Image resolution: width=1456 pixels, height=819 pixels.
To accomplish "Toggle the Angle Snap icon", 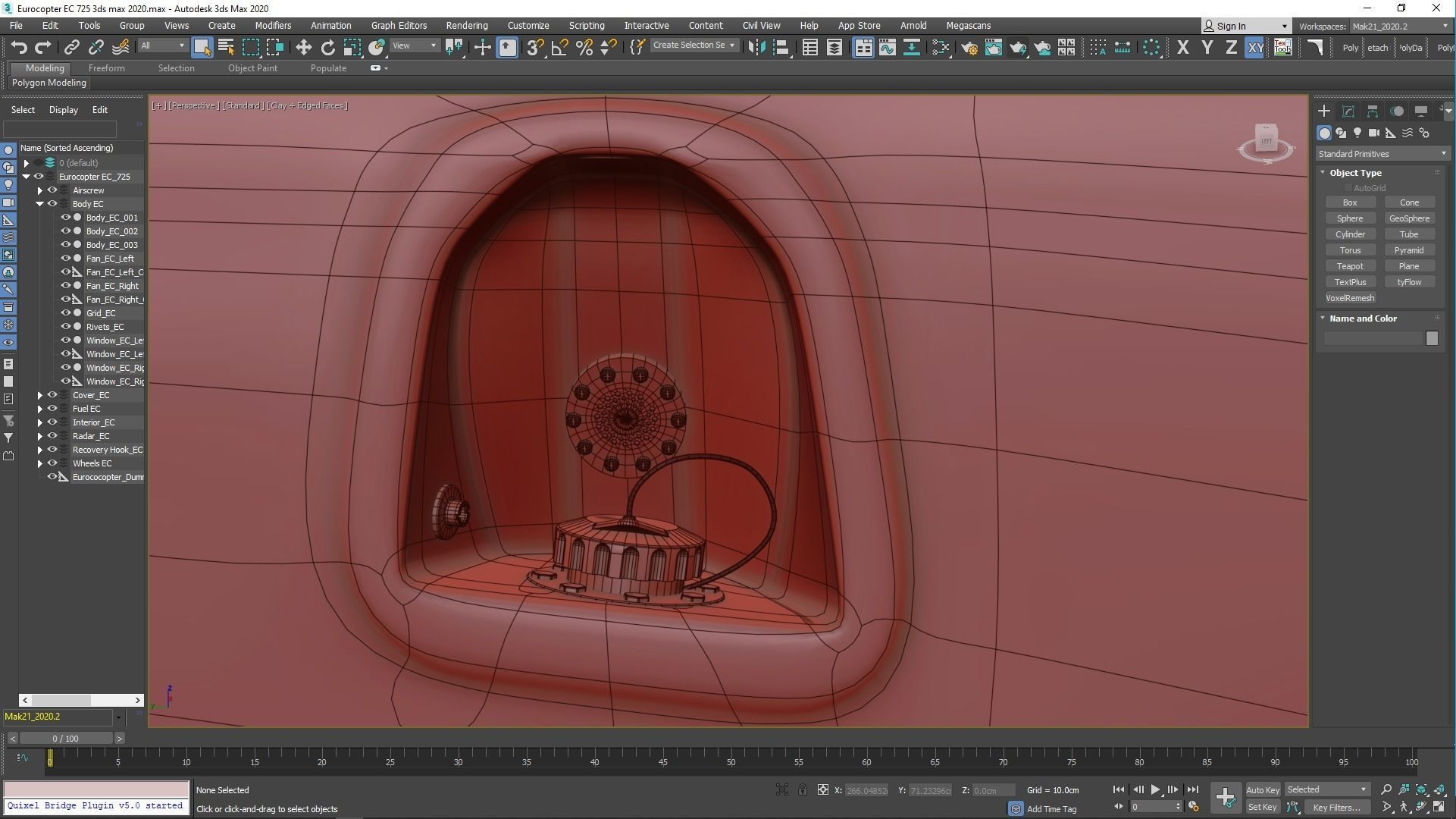I will [x=559, y=48].
